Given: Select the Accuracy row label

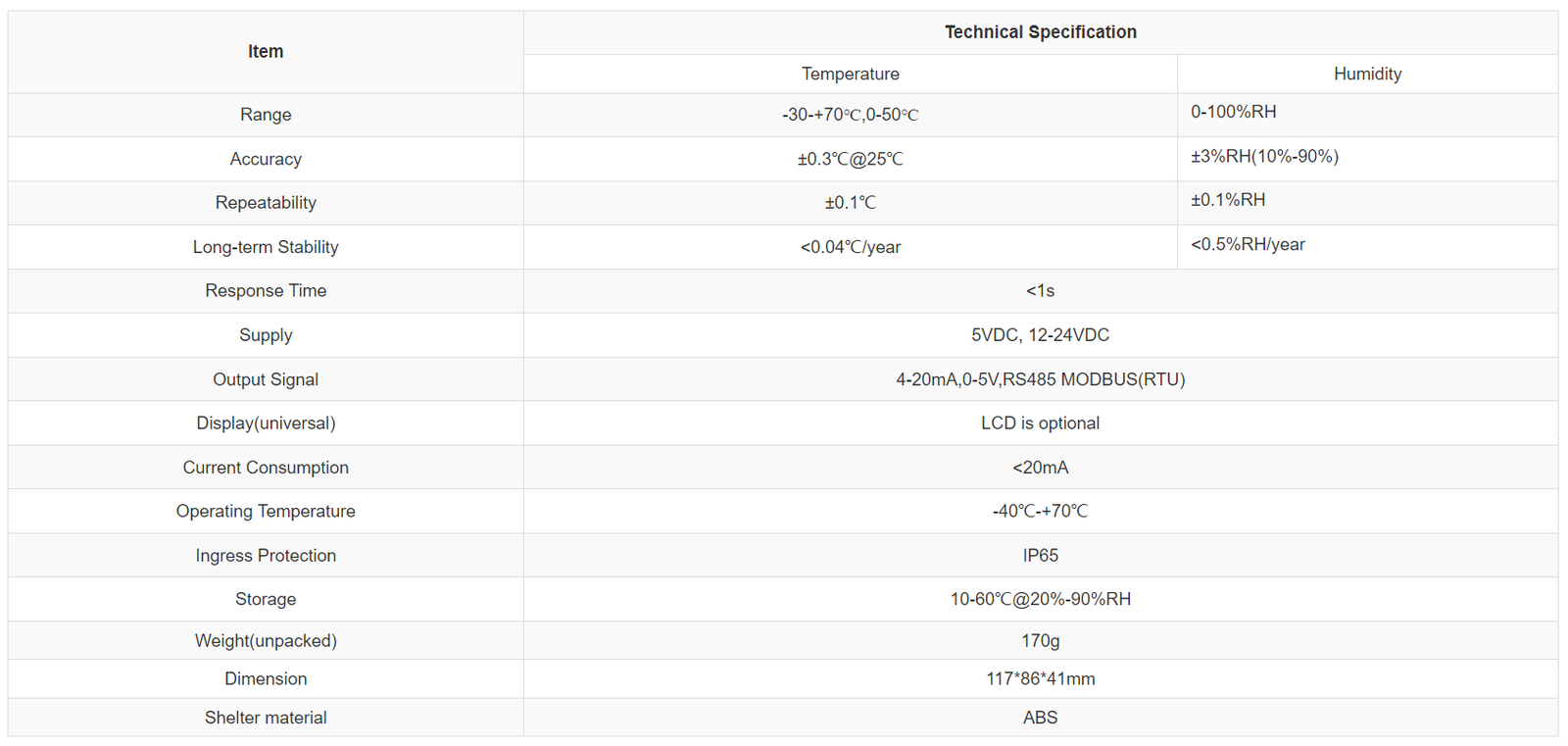Looking at the screenshot, I should tap(266, 159).
